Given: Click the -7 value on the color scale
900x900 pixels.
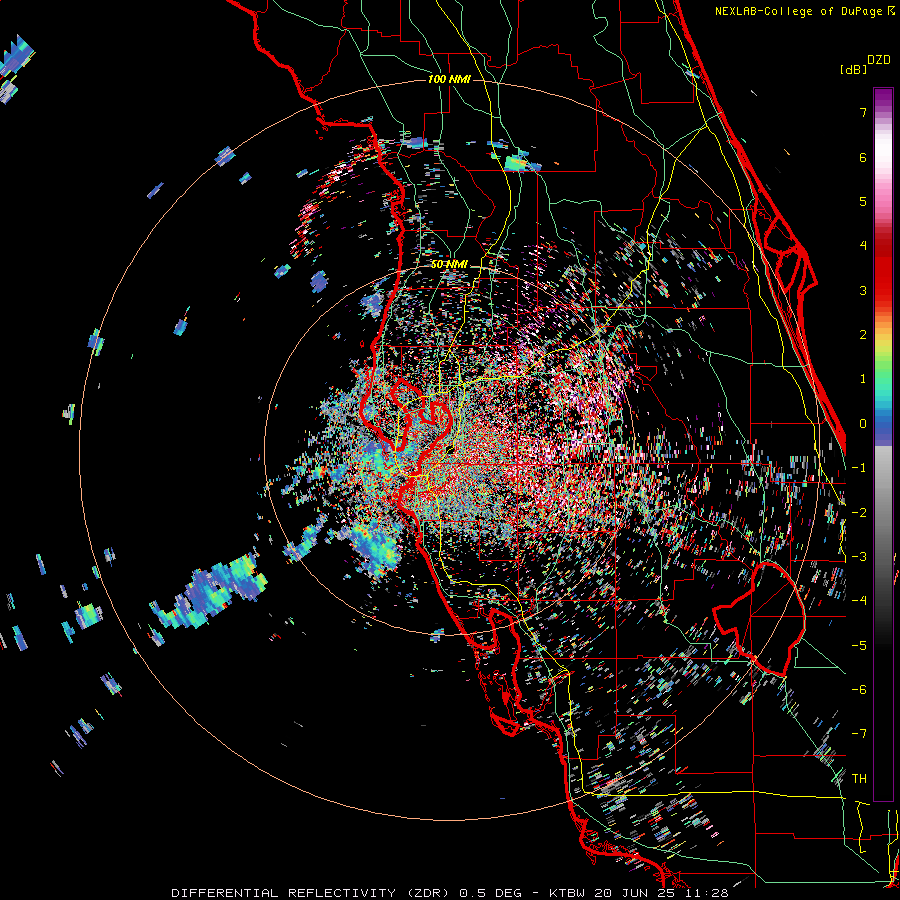Looking at the screenshot, I should [859, 734].
